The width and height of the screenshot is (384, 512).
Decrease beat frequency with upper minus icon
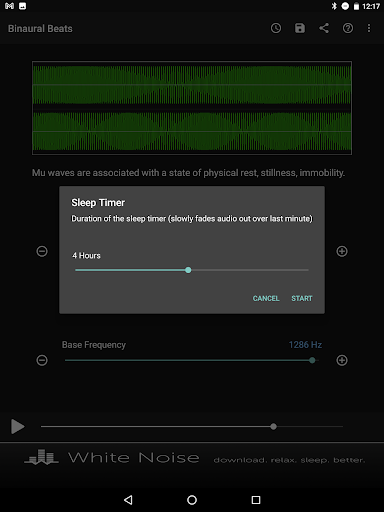(x=42, y=251)
